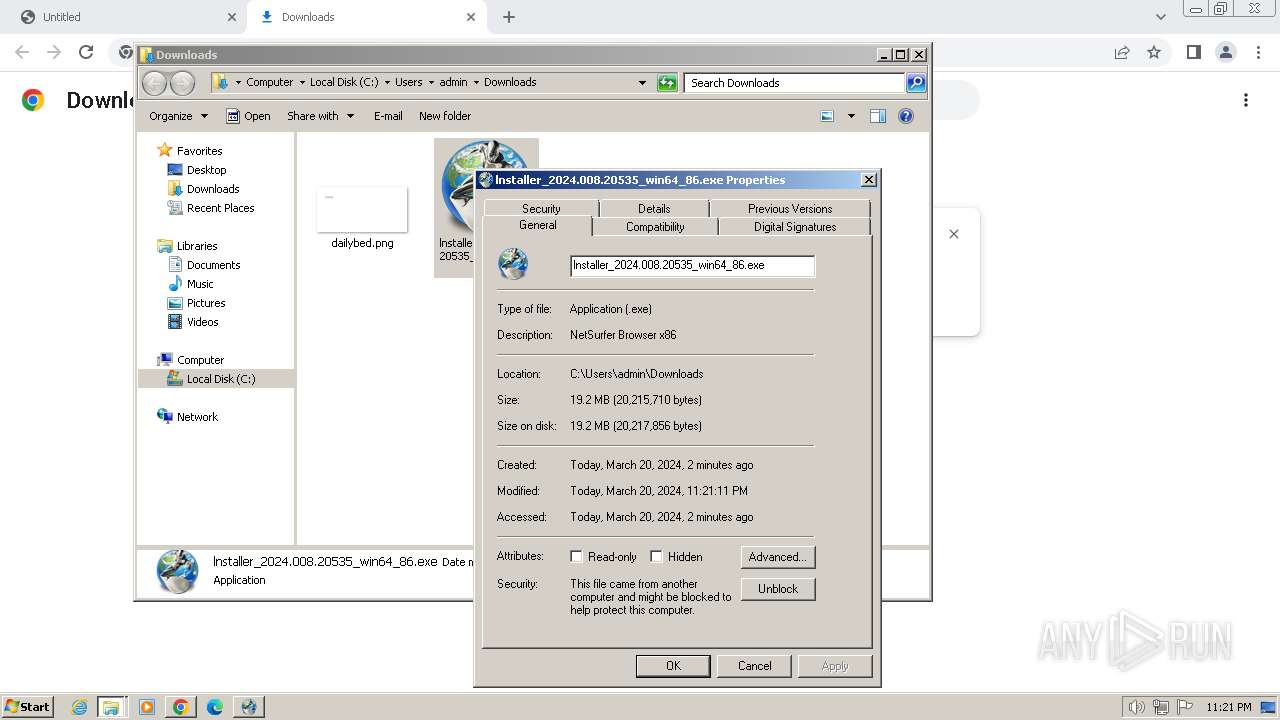Click the Explorer Back navigation arrow
This screenshot has height=720, width=1280.
pyautogui.click(x=154, y=83)
